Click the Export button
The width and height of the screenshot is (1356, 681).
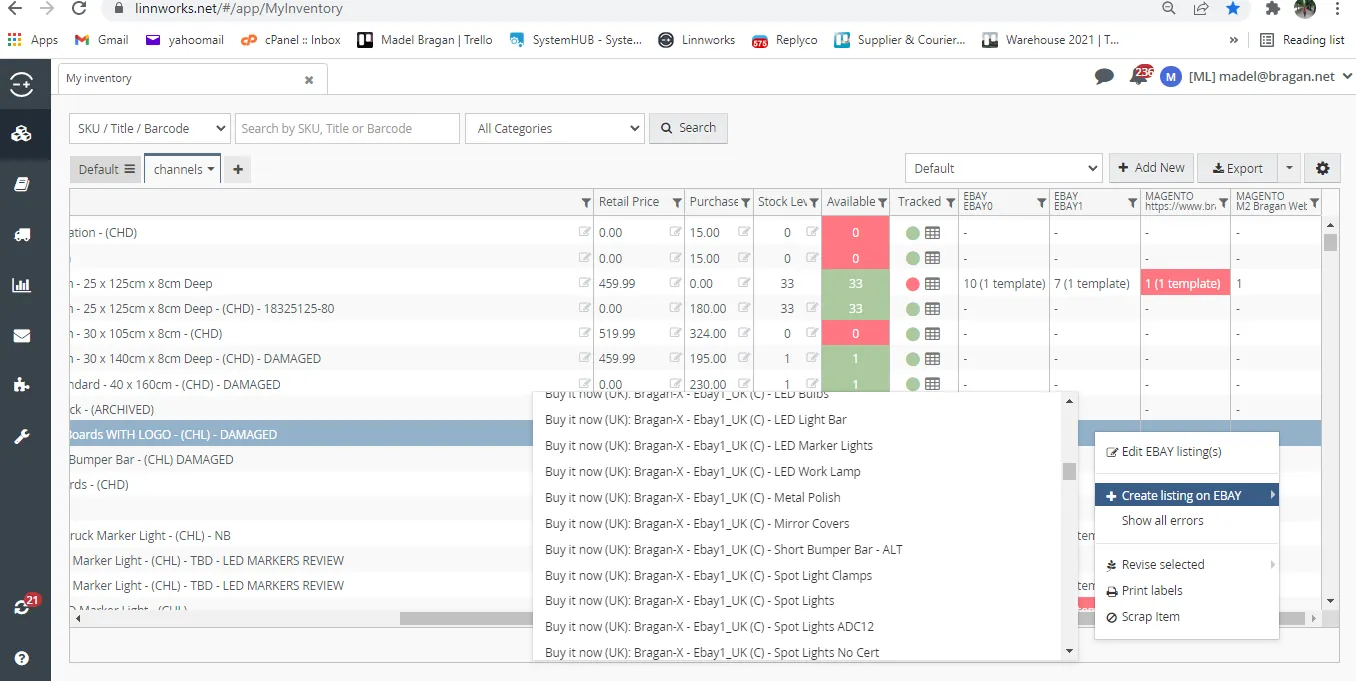tap(1237, 168)
